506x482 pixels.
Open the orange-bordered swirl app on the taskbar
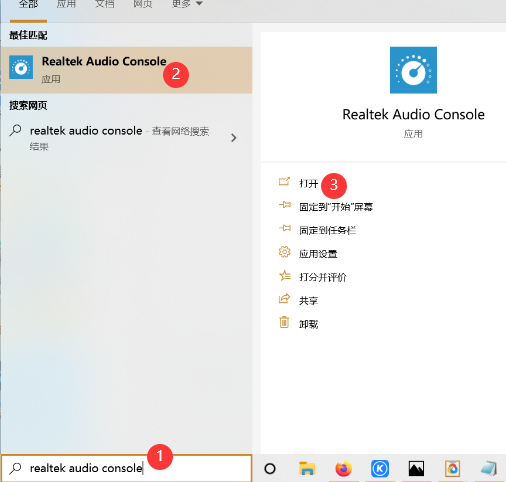click(x=453, y=469)
